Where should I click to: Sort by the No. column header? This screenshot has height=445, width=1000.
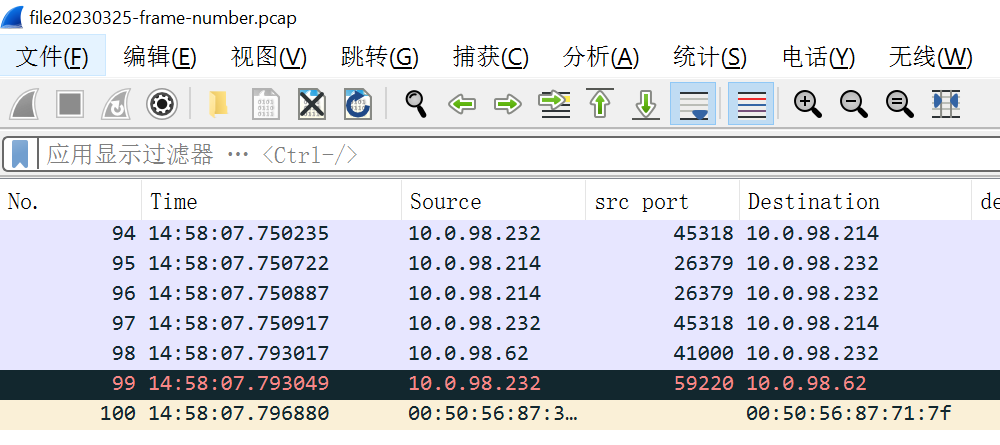pos(70,202)
